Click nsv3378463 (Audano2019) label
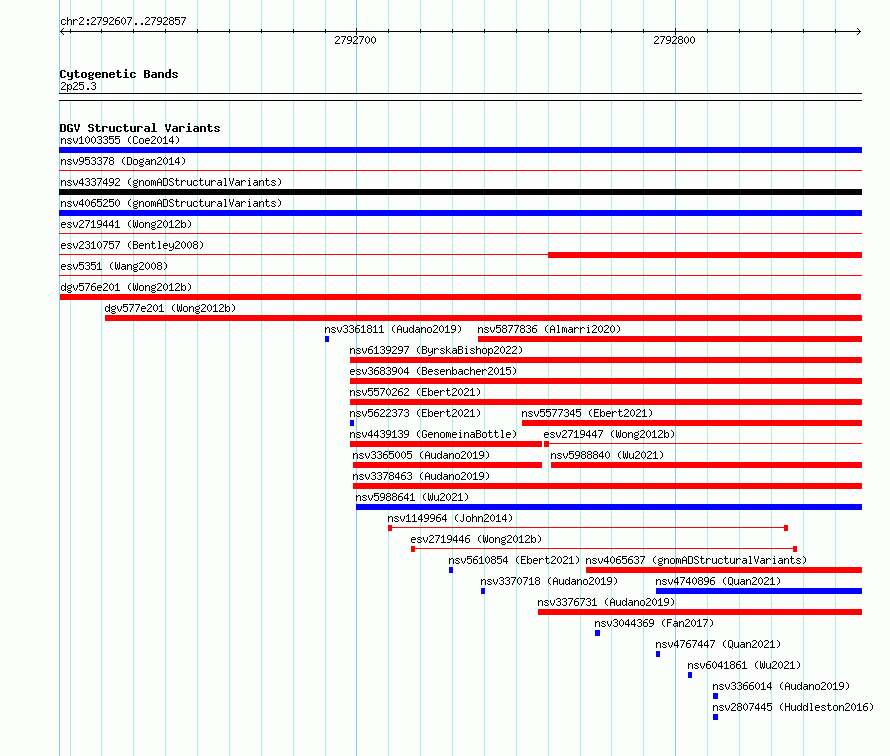 point(421,476)
